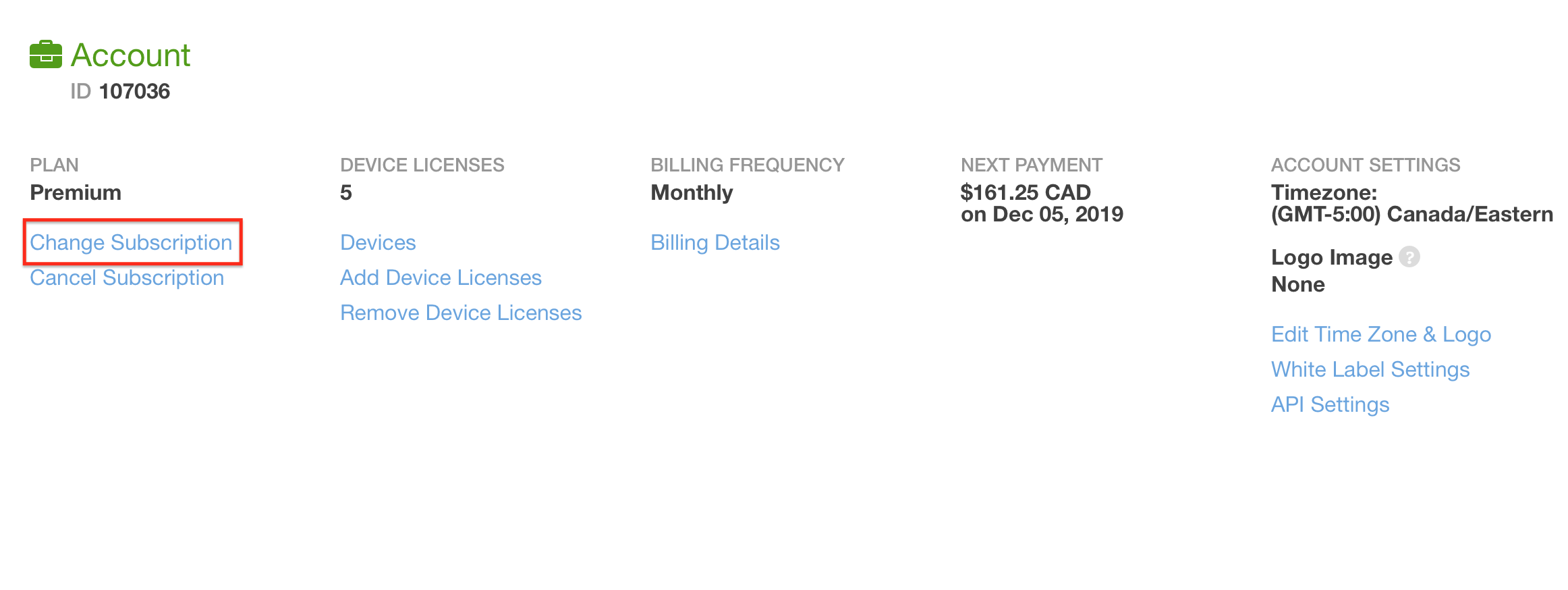Click the Logo Image label text

pyautogui.click(x=1332, y=257)
